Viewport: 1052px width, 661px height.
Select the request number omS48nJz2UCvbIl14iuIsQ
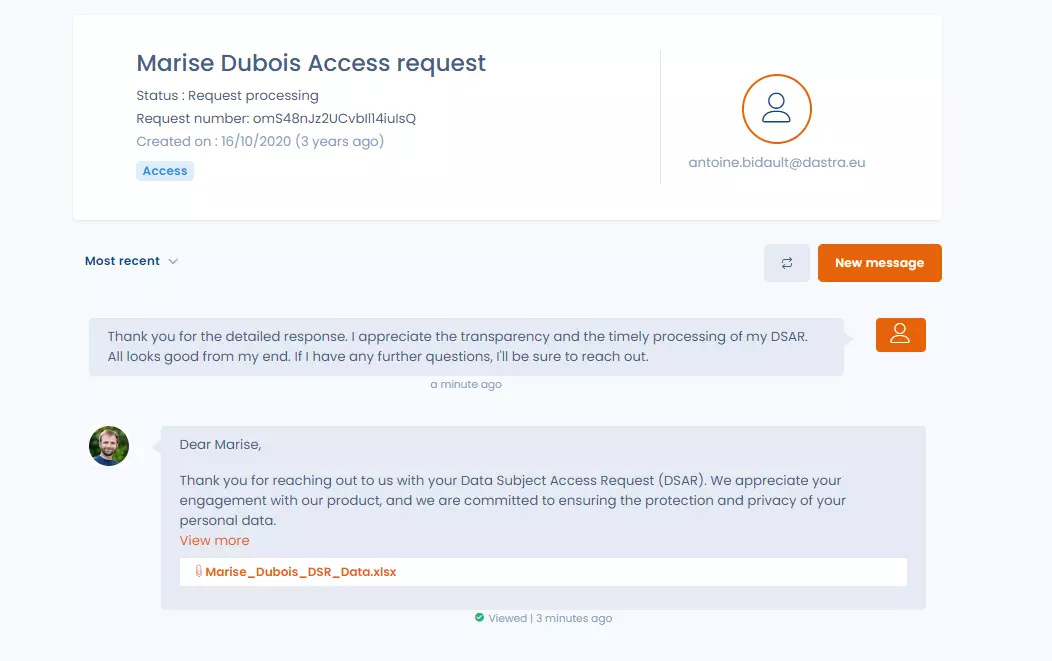point(334,119)
